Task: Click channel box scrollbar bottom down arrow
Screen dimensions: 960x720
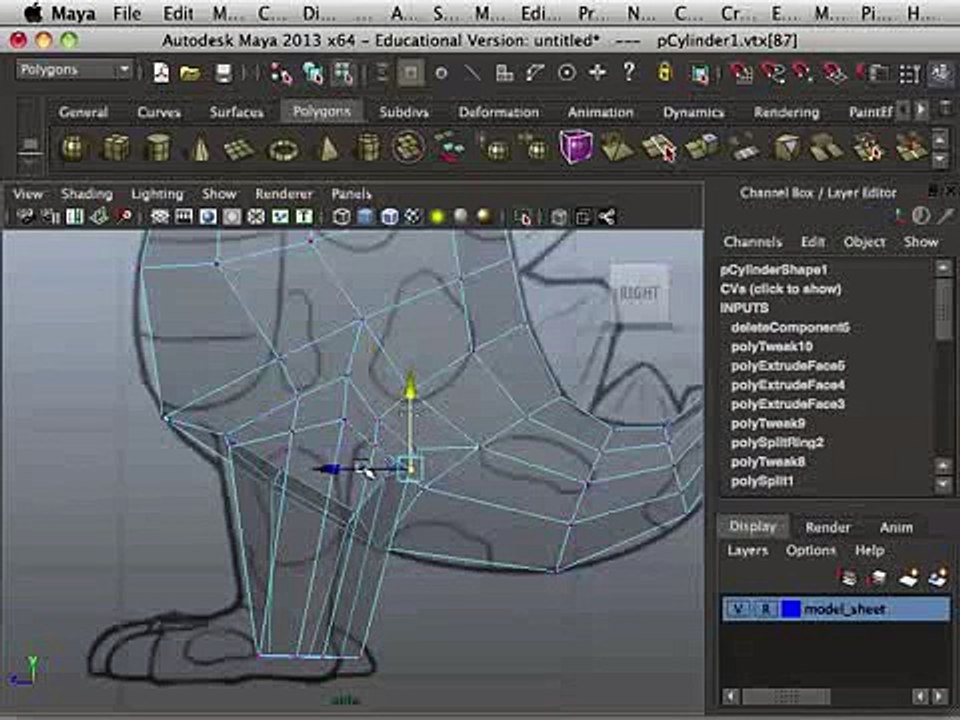Action: 943,485
